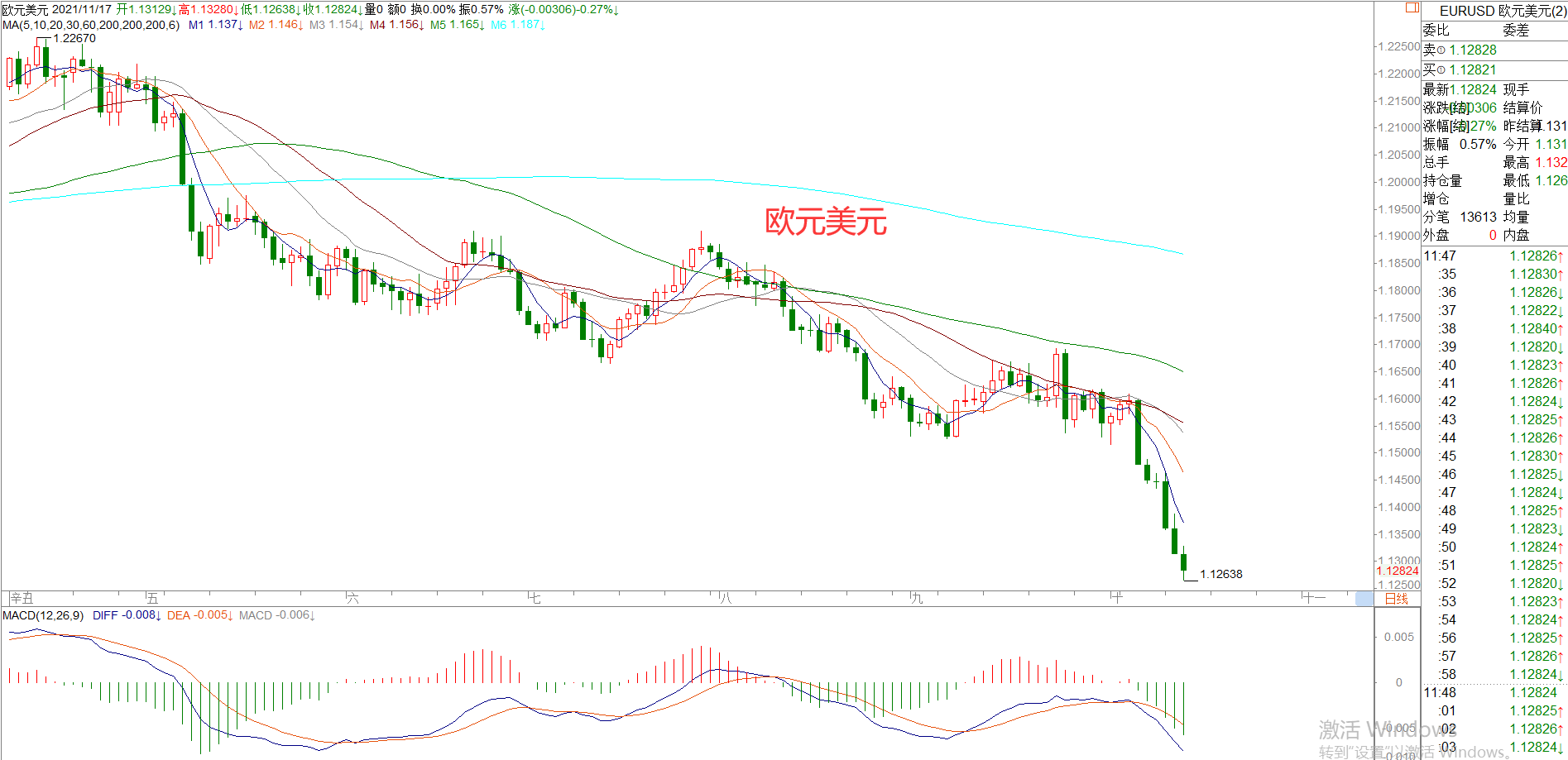1568x760 pixels.
Task: Click the buy level ① marker
Action: coord(1441,70)
